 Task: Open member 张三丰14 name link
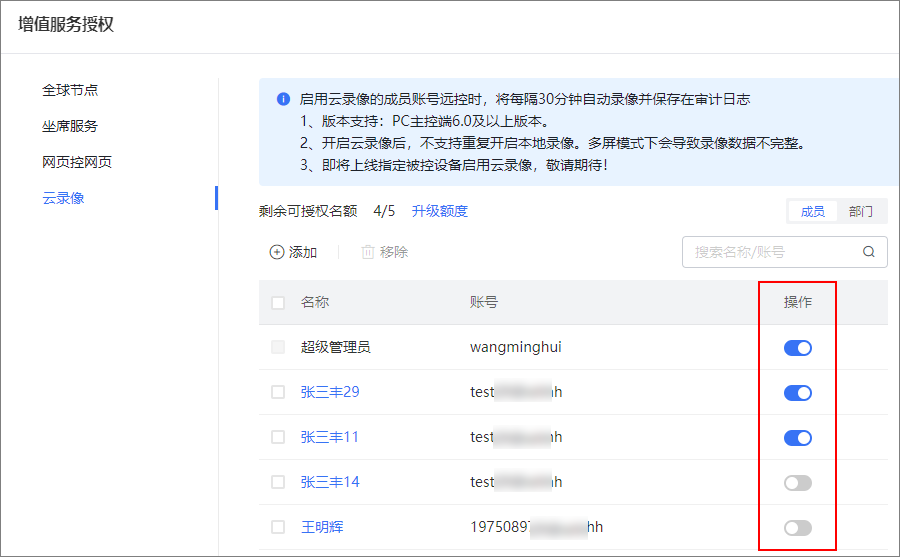pyautogui.click(x=330, y=482)
